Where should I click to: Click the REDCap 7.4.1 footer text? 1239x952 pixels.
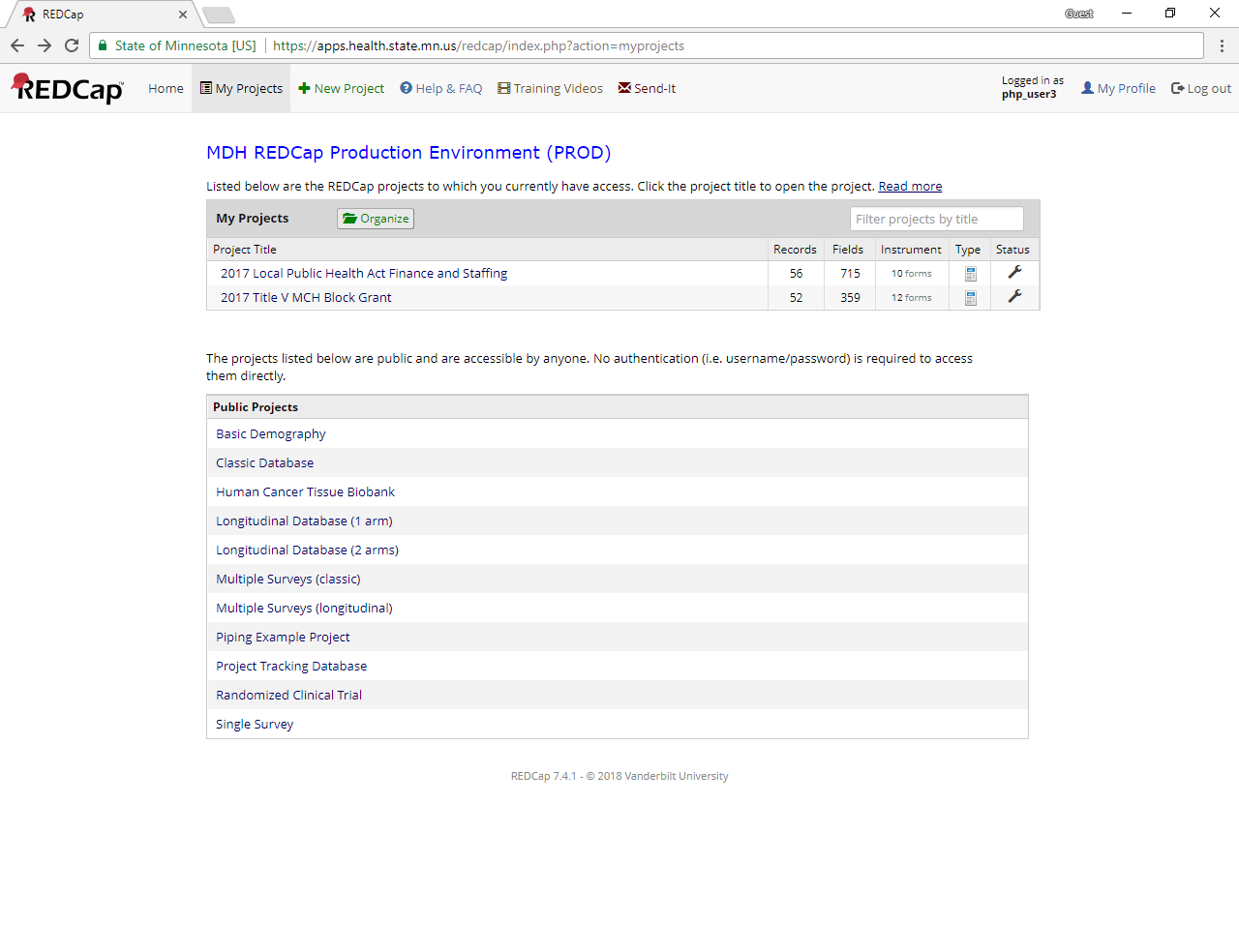619,776
